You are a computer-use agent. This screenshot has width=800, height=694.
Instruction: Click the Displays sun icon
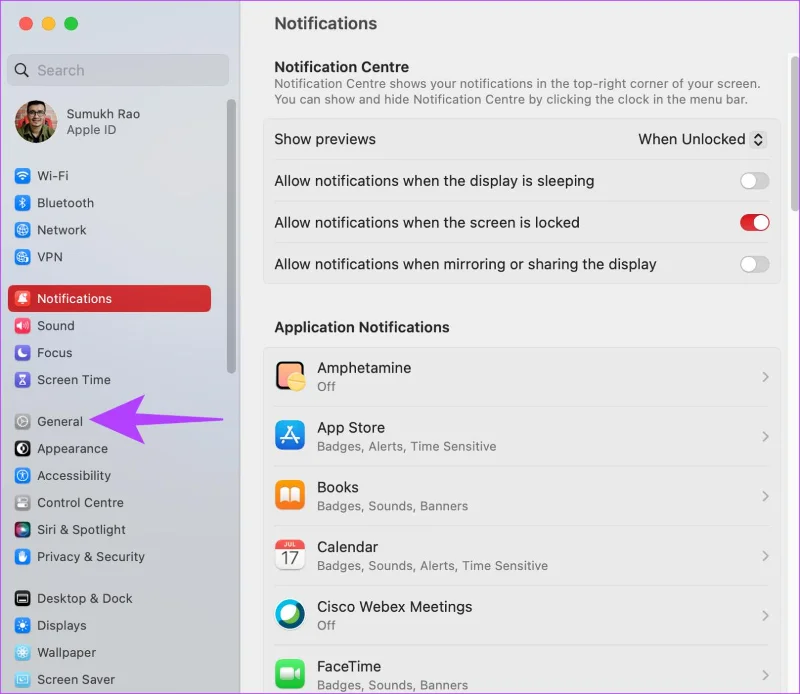click(22, 625)
